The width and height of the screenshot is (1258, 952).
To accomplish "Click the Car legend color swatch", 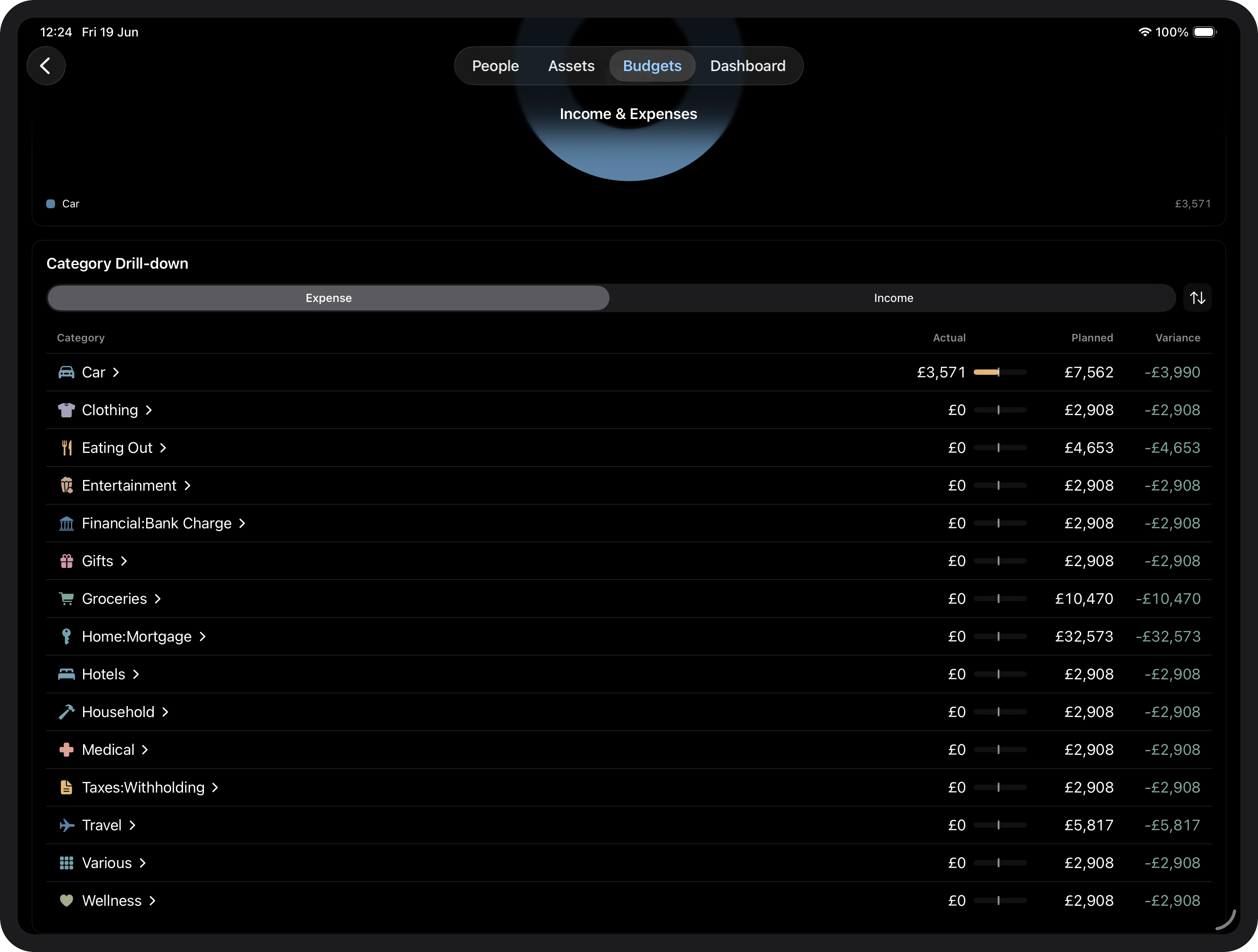I will coord(51,203).
